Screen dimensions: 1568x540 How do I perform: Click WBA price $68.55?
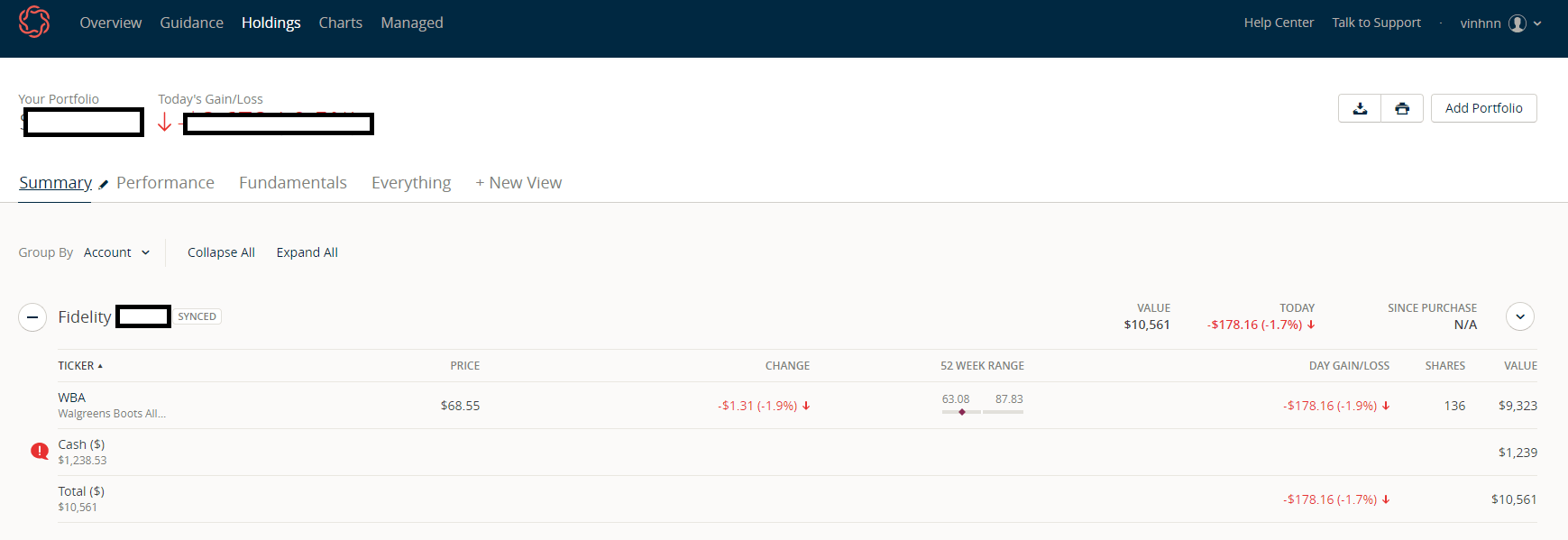tap(460, 406)
